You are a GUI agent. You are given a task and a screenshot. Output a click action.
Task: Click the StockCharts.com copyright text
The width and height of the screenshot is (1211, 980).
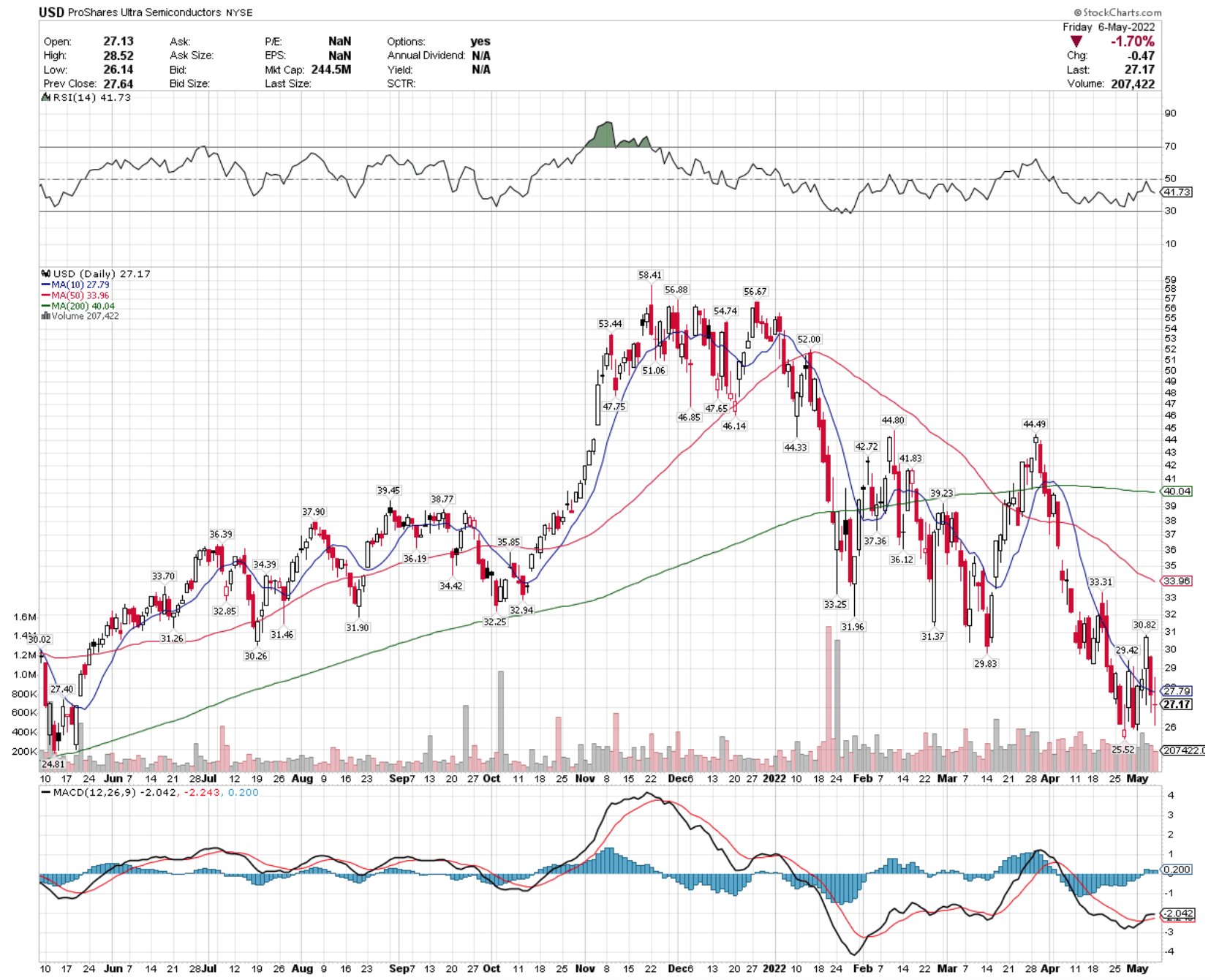pyautogui.click(x=1117, y=12)
